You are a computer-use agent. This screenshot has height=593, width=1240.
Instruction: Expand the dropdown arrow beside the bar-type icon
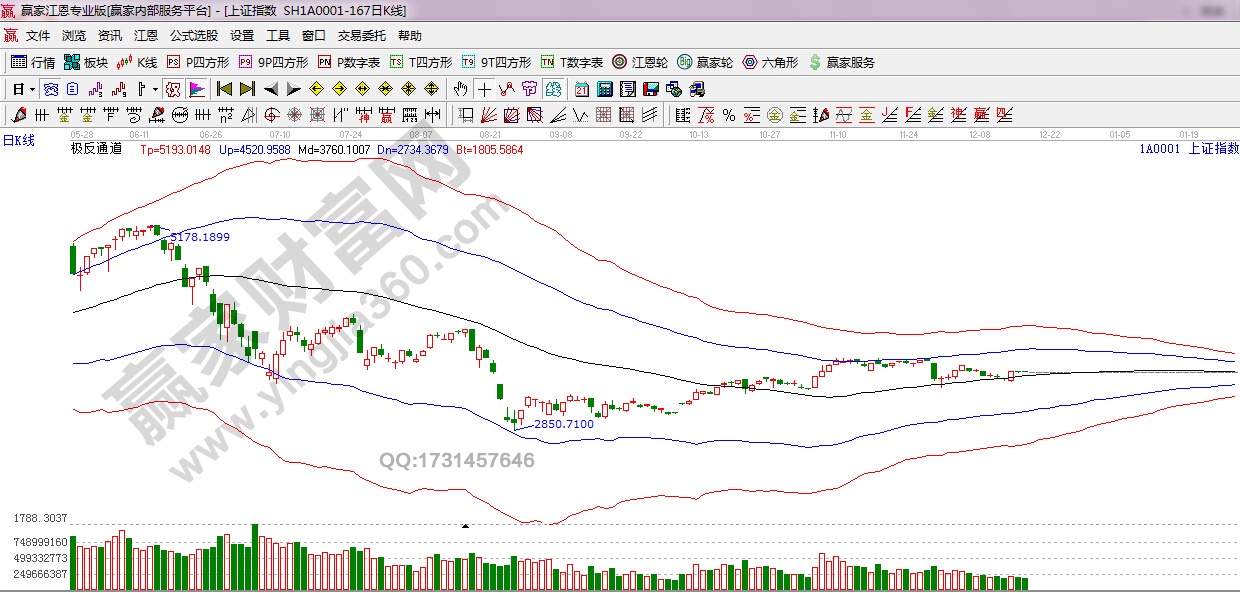click(155, 89)
